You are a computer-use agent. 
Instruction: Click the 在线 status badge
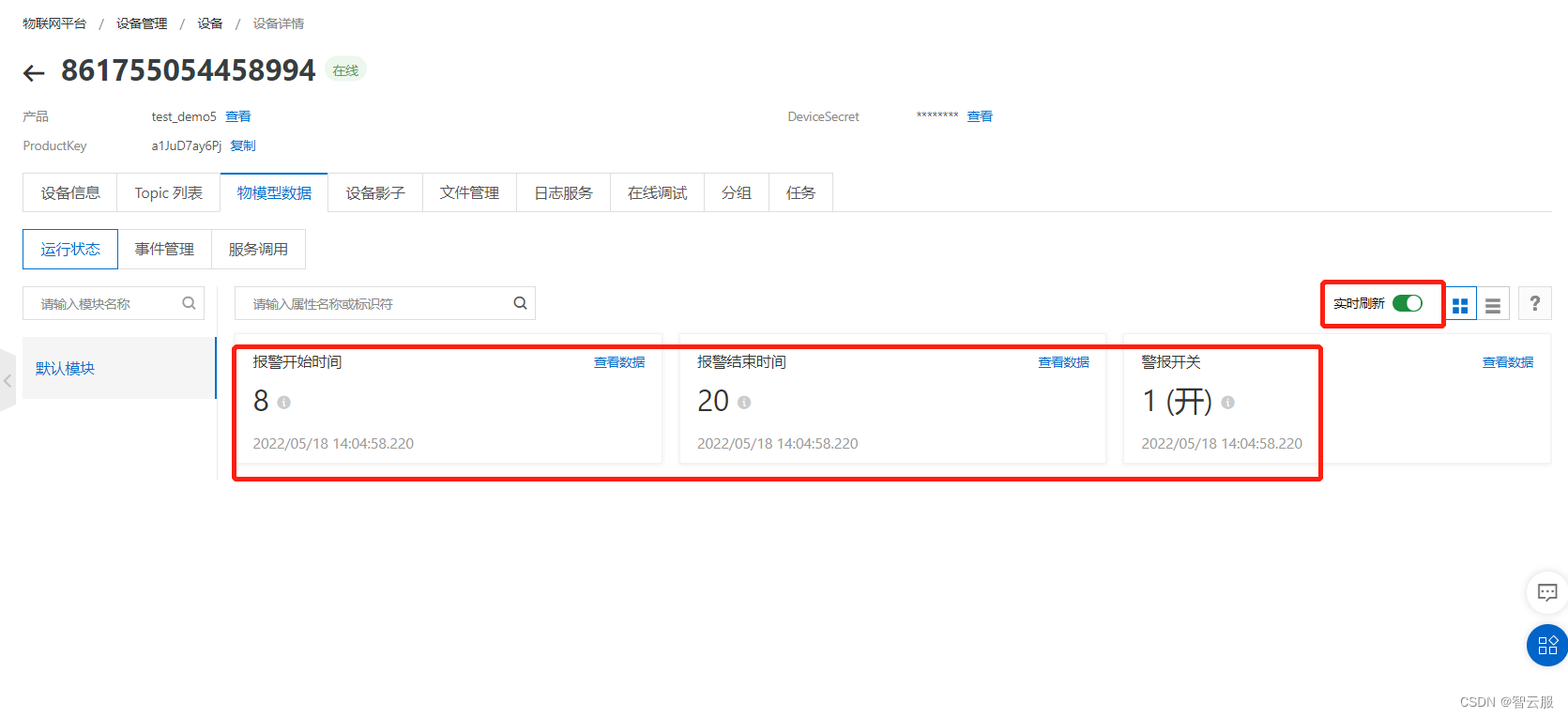coord(345,70)
